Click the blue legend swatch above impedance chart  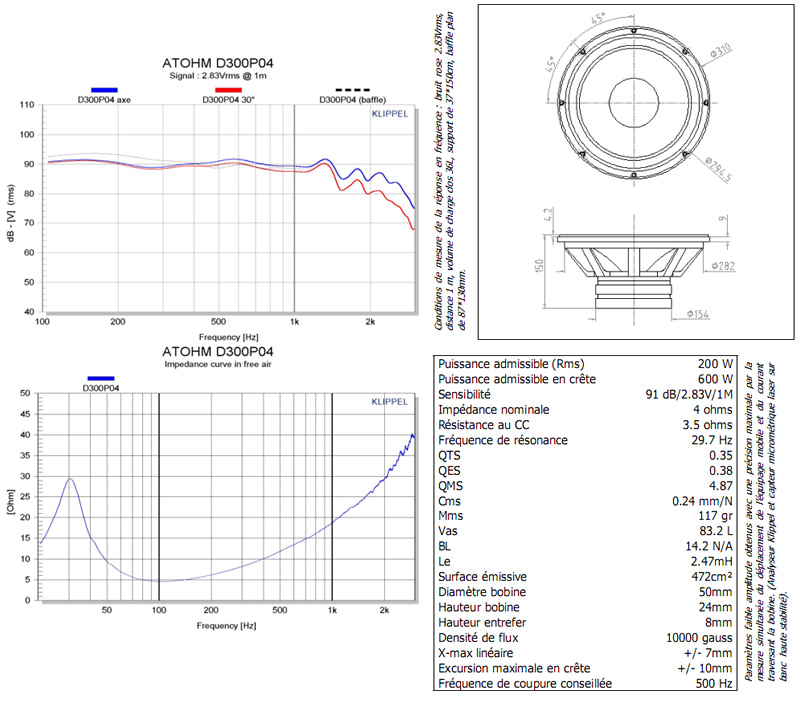click(x=101, y=378)
